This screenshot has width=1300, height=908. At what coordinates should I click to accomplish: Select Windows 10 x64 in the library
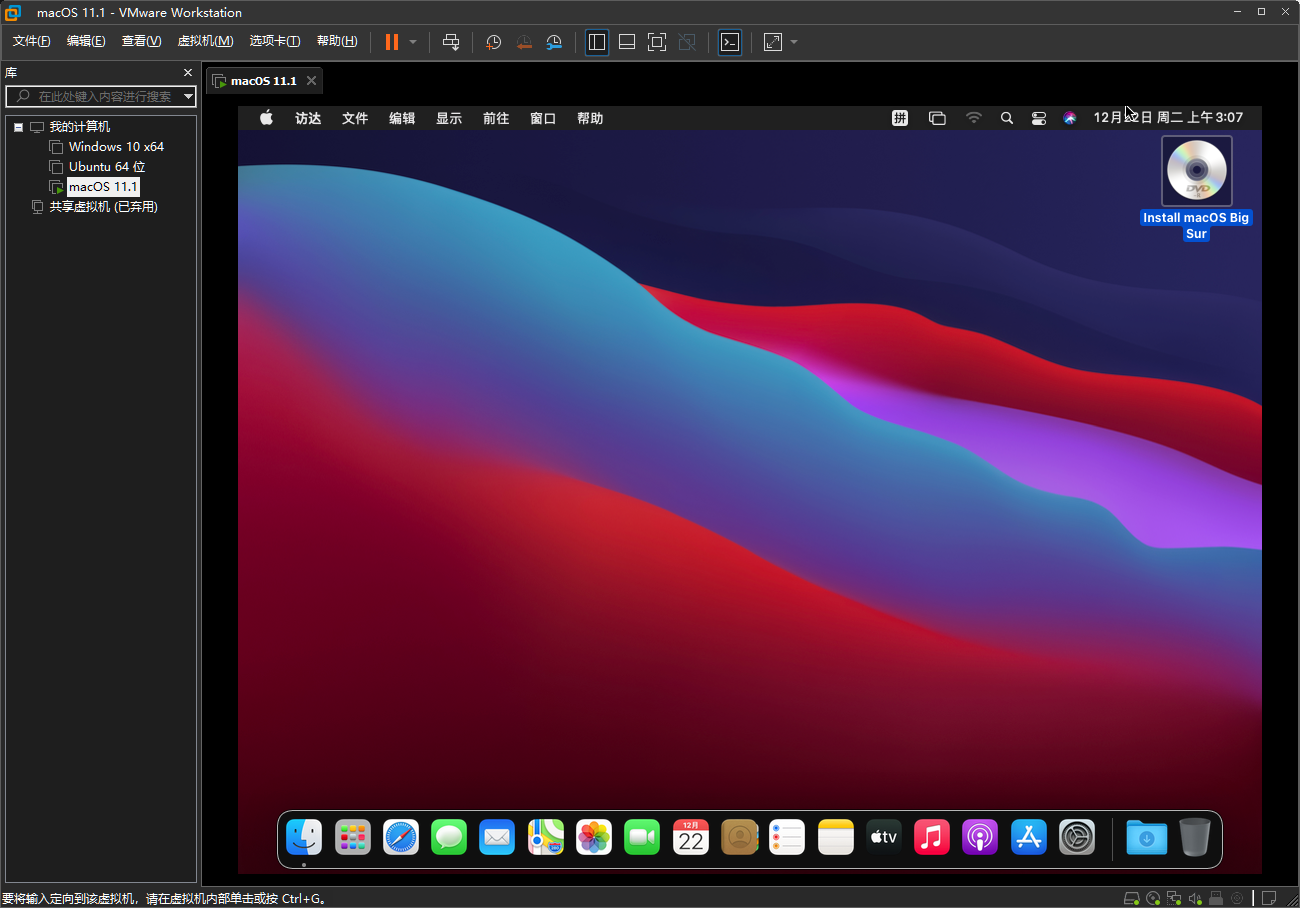[x=116, y=147]
